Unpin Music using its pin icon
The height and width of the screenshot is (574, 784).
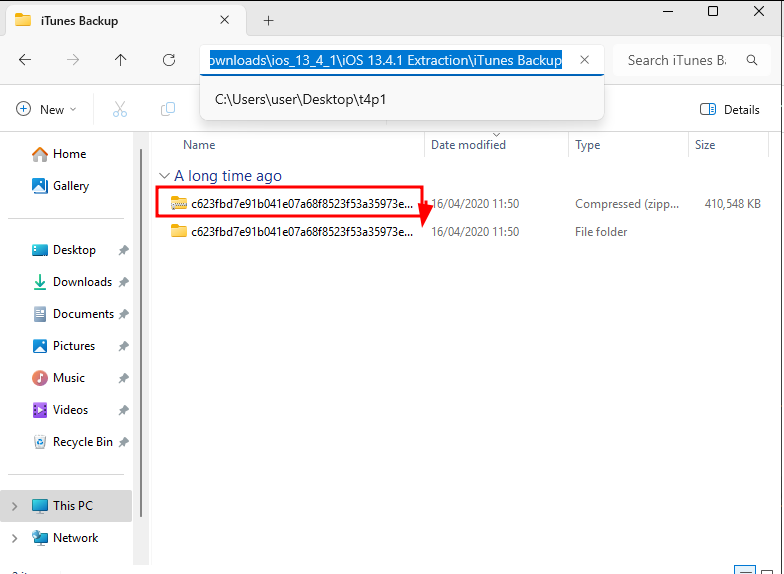coord(124,378)
